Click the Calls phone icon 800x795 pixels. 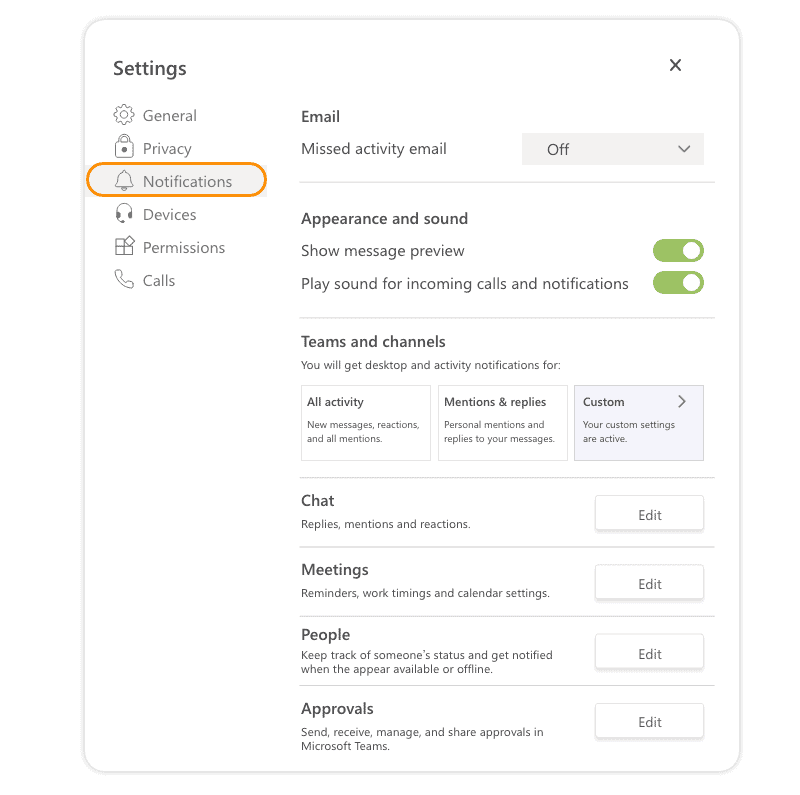click(124, 279)
